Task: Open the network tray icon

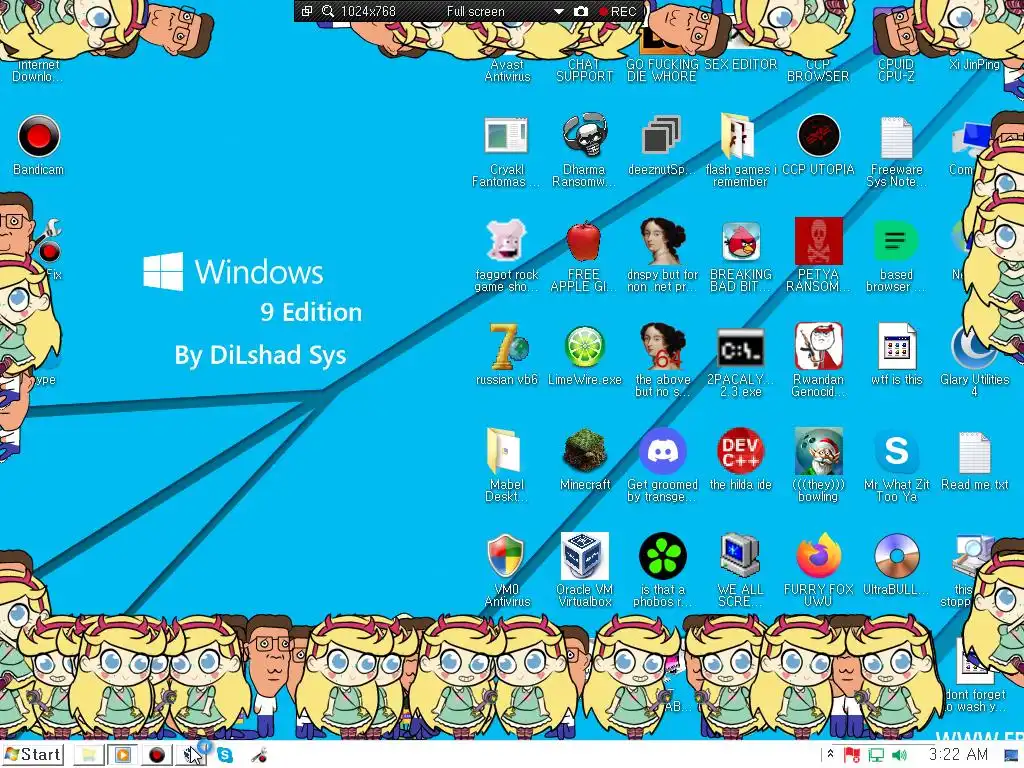Action: pos(876,755)
